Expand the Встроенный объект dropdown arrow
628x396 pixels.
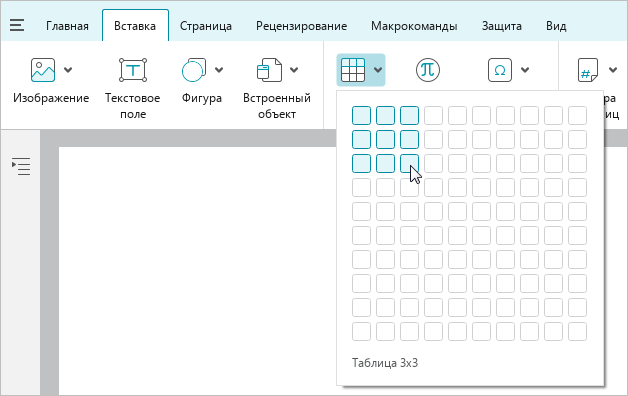tap(294, 70)
